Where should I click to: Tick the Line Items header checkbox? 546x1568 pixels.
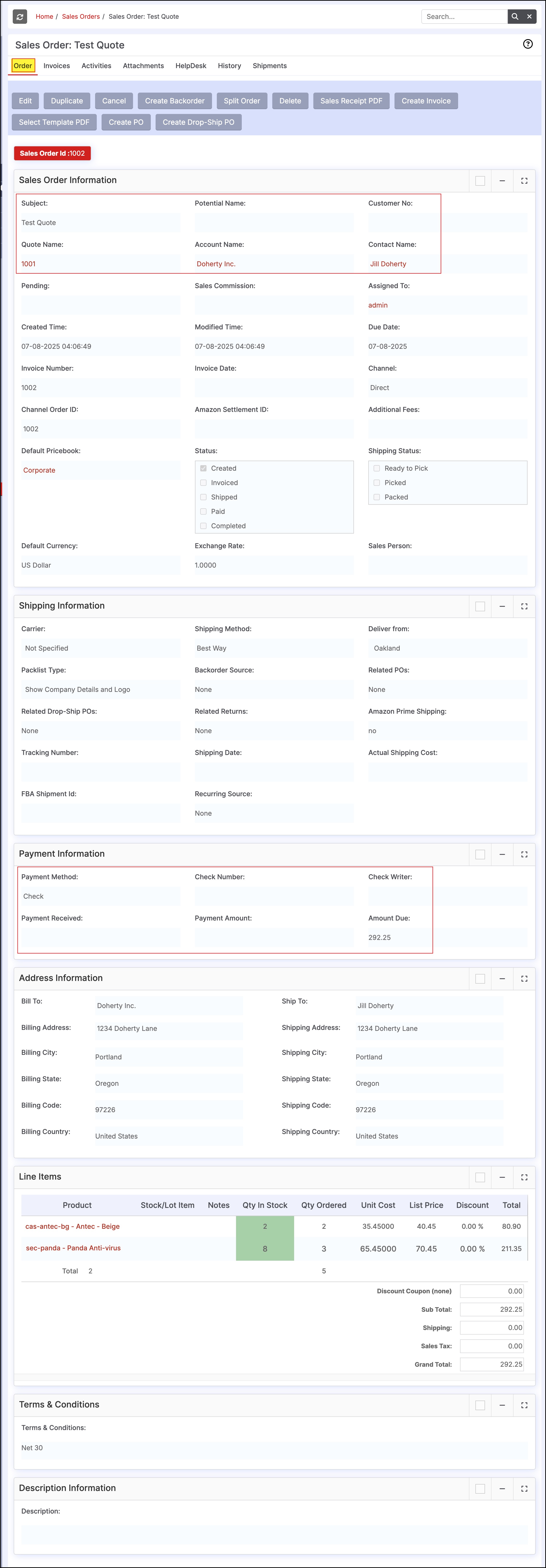click(480, 1177)
